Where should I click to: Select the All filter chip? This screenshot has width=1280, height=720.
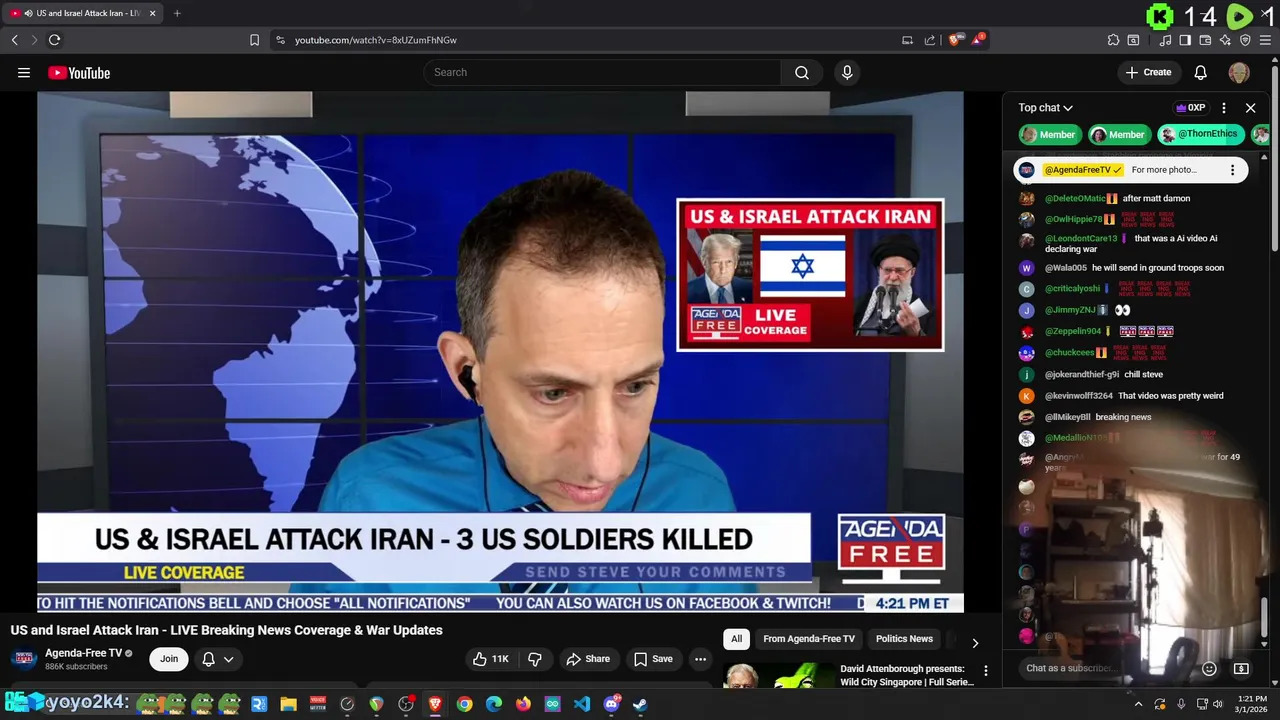[736, 639]
